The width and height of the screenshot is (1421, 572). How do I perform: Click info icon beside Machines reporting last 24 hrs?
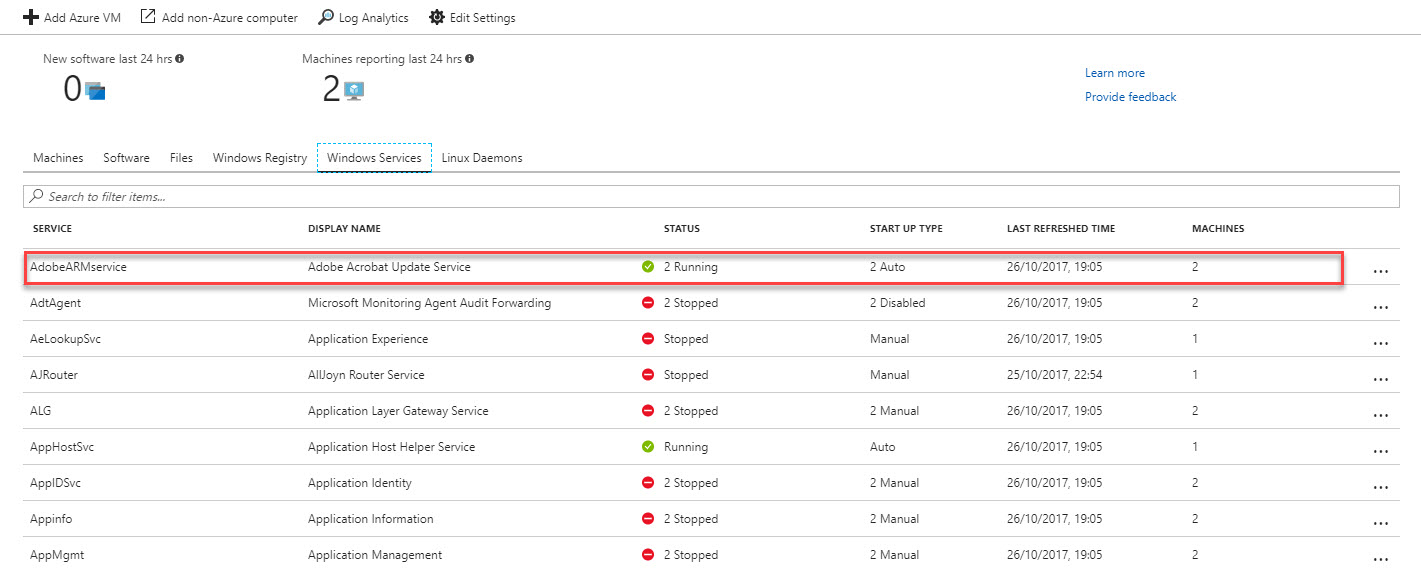click(x=470, y=59)
